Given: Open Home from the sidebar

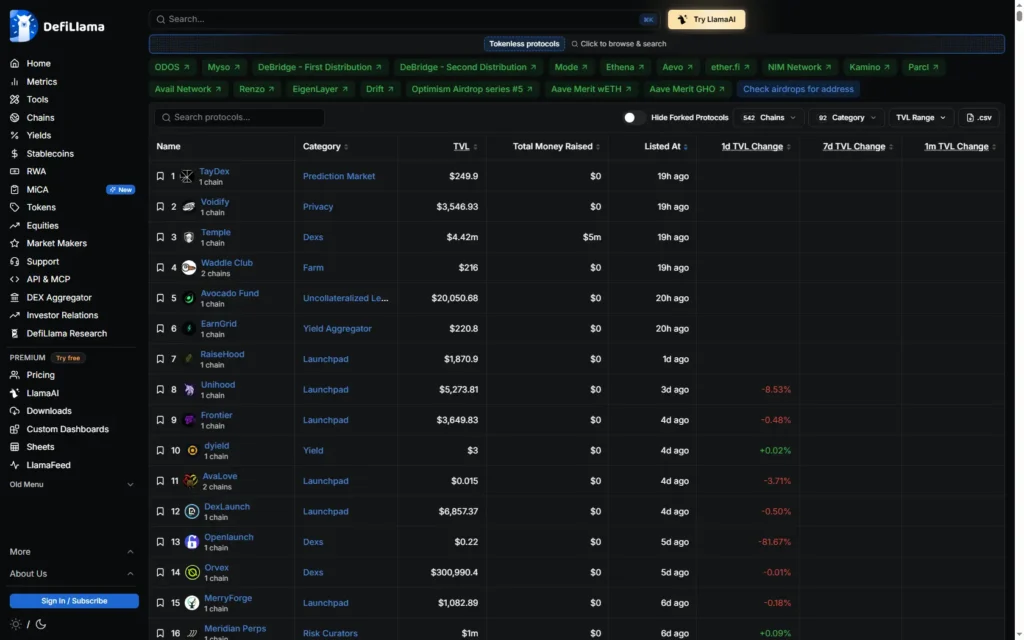Looking at the screenshot, I should point(39,63).
